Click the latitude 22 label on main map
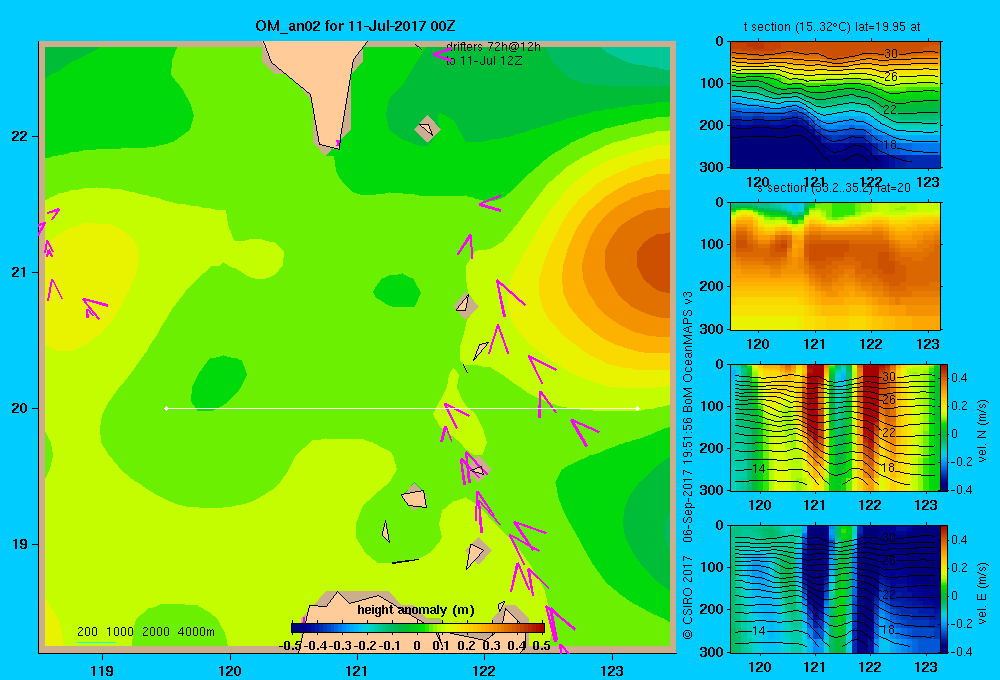Viewport: 1000px width, 680px height. [20, 137]
